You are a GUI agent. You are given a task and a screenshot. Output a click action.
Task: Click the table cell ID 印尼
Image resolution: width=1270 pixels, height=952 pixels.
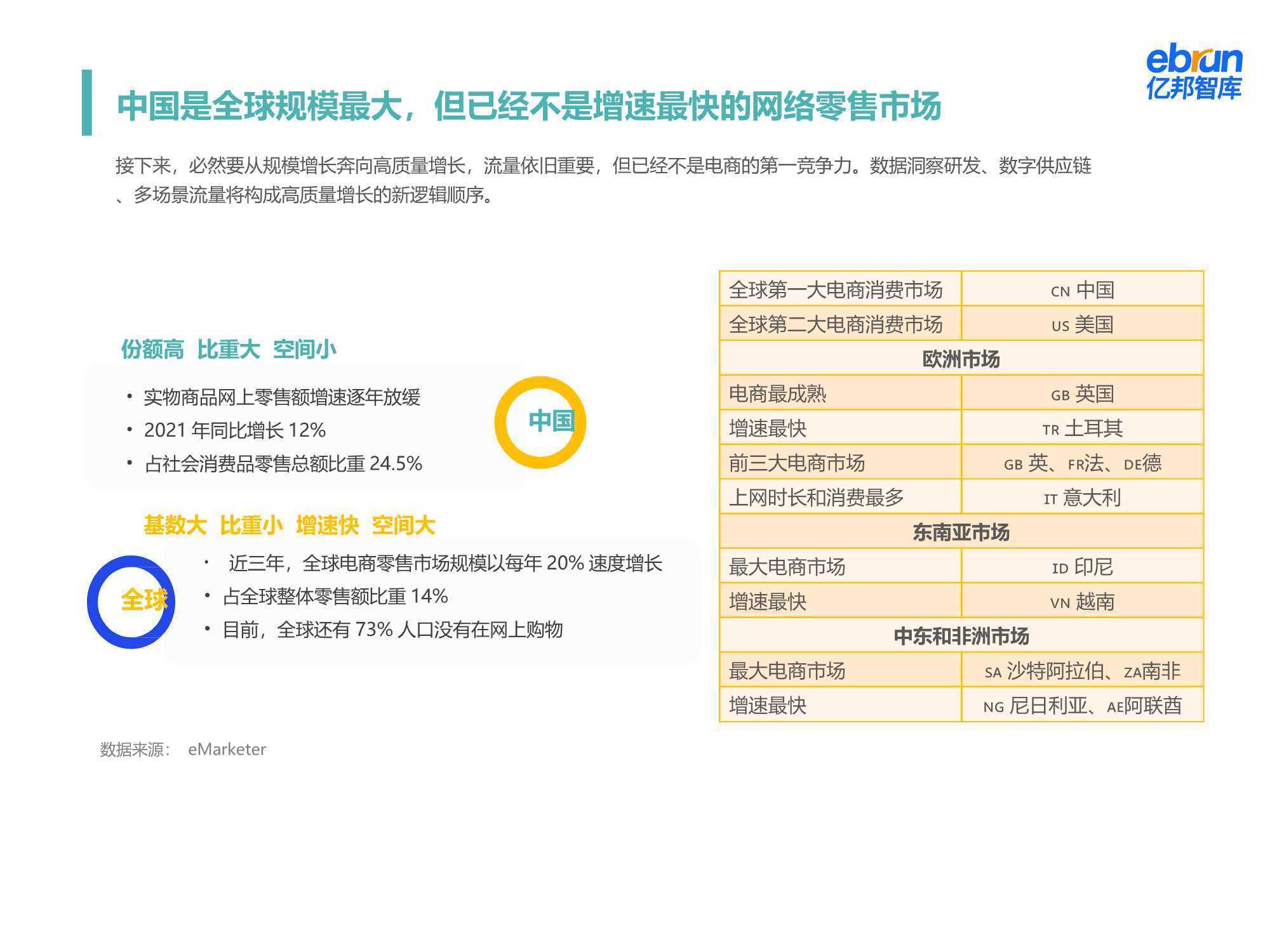tap(1083, 566)
